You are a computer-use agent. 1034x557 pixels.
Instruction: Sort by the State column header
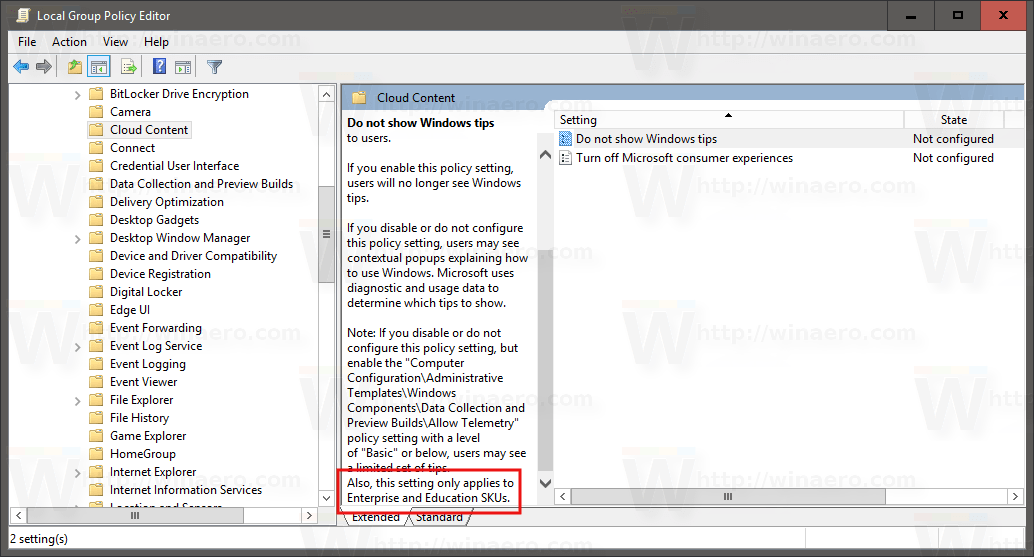954,120
